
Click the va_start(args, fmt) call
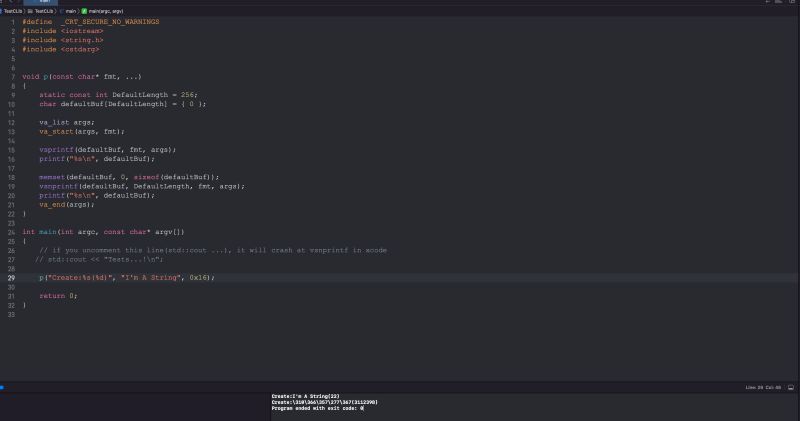82,132
